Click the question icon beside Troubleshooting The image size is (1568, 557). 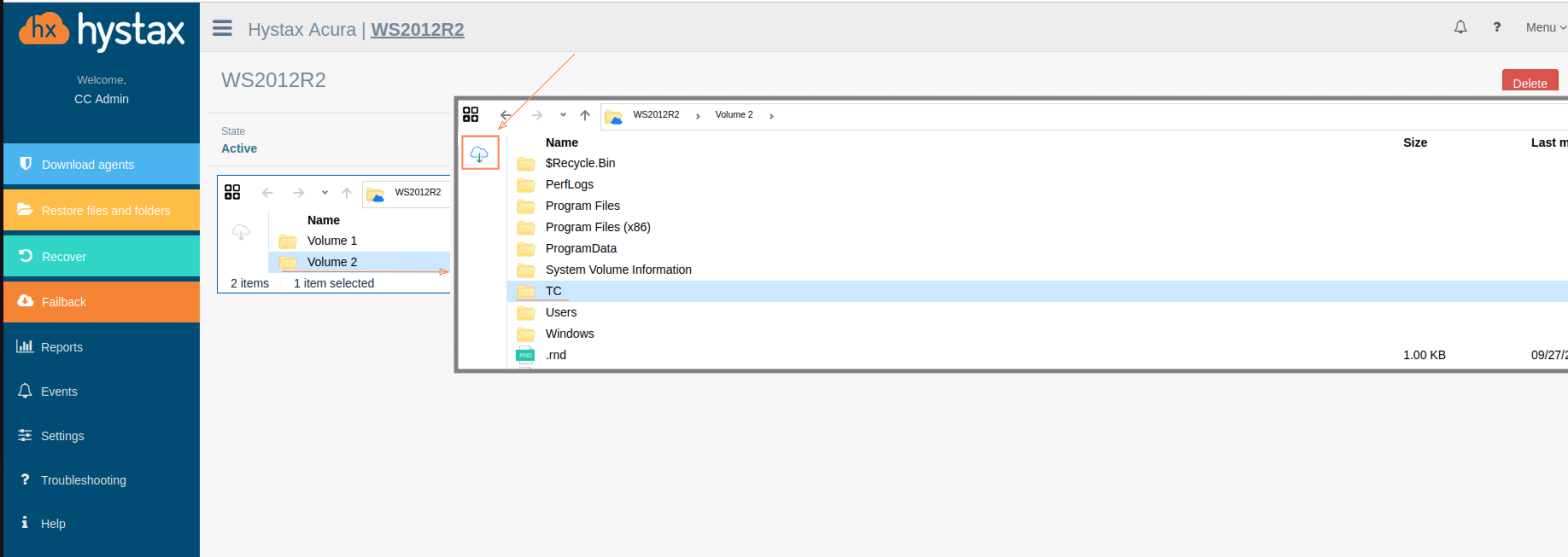point(25,480)
